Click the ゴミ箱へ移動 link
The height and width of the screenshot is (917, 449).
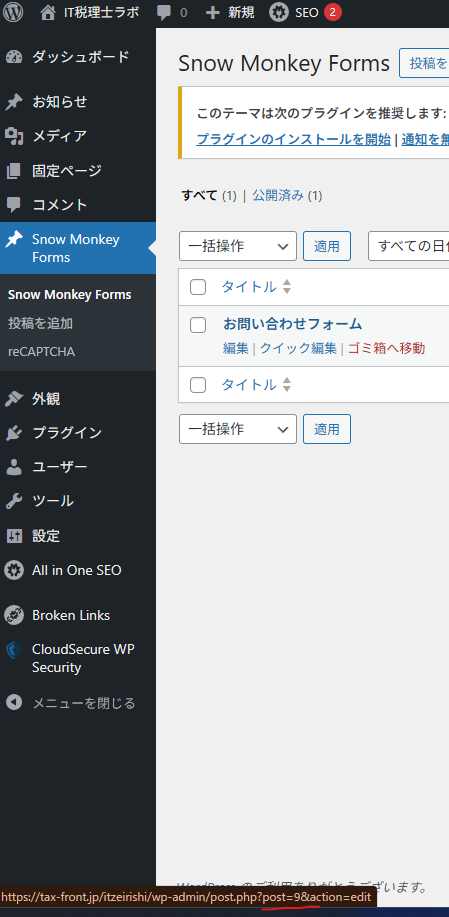386,349
